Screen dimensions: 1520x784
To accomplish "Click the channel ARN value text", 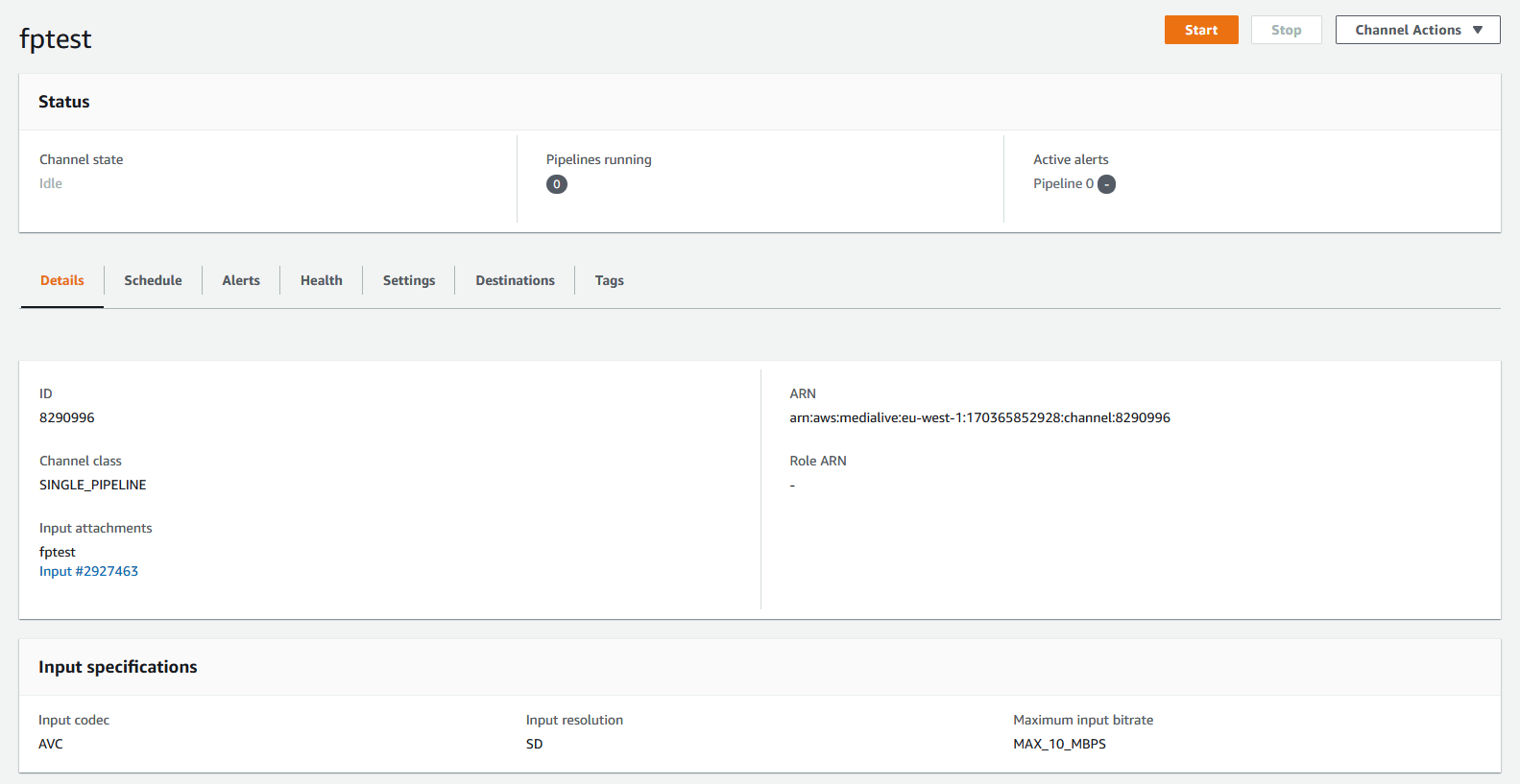I will point(979,417).
